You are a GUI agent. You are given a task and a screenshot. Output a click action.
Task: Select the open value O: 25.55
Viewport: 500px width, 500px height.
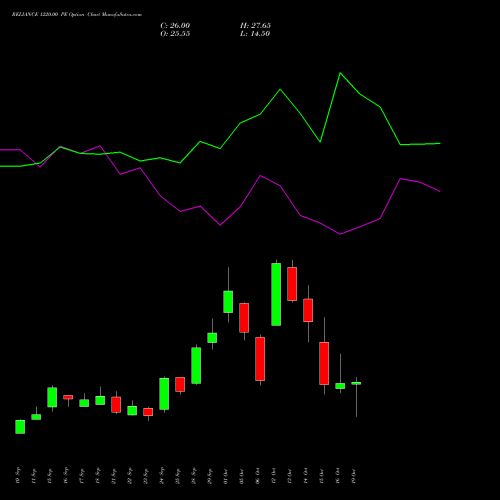pyautogui.click(x=175, y=34)
